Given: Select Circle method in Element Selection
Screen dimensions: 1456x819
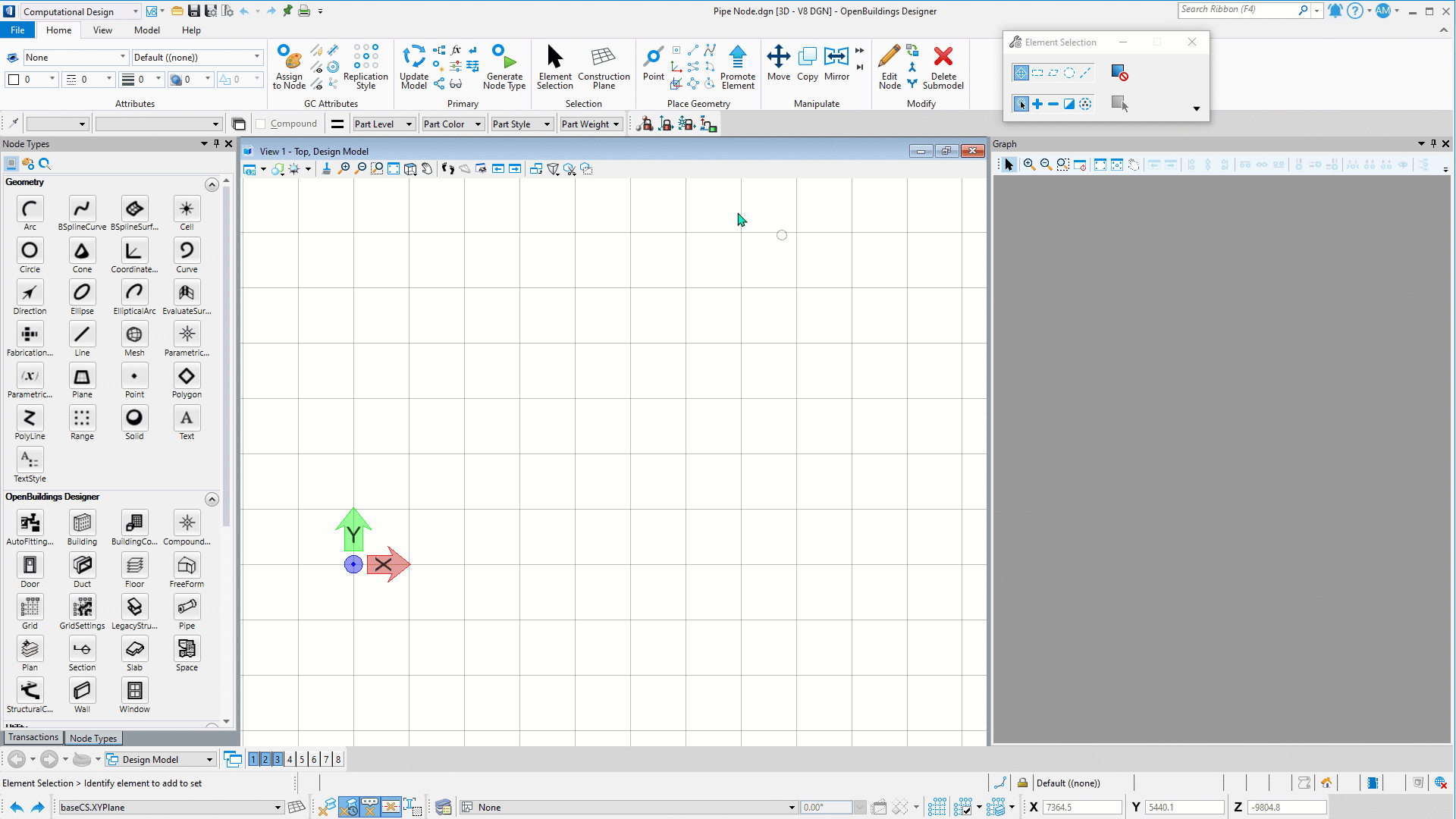Looking at the screenshot, I should [x=1069, y=73].
